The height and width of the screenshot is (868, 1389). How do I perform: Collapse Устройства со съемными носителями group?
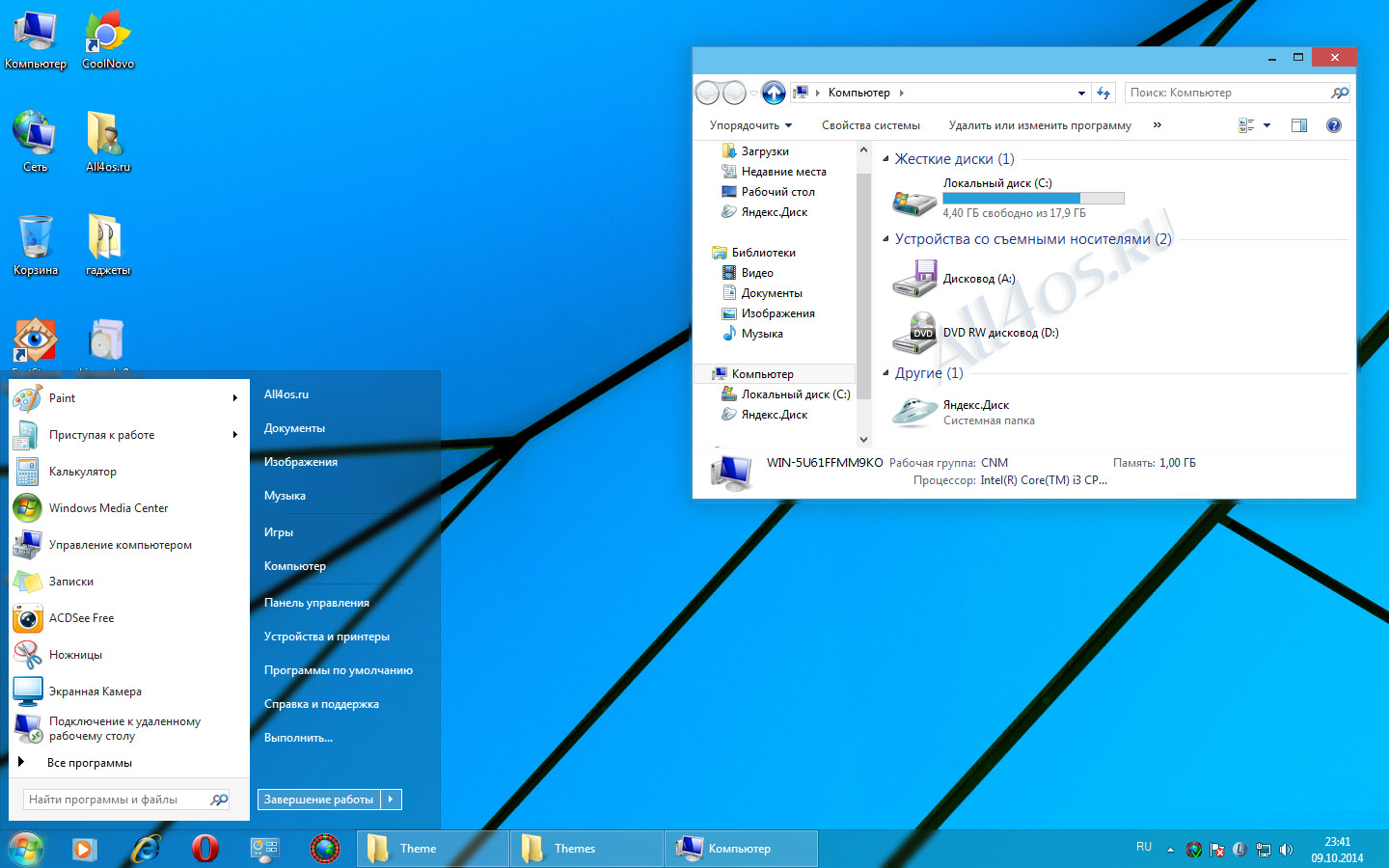pyautogui.click(x=885, y=239)
